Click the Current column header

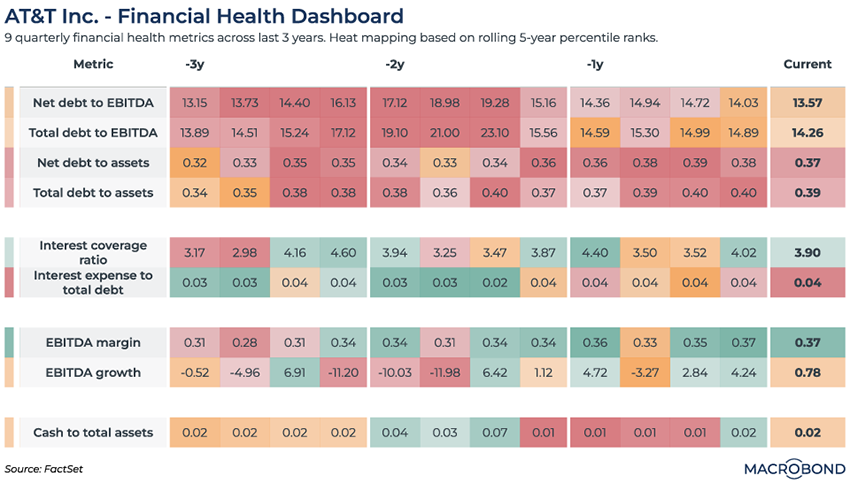pyautogui.click(x=807, y=64)
